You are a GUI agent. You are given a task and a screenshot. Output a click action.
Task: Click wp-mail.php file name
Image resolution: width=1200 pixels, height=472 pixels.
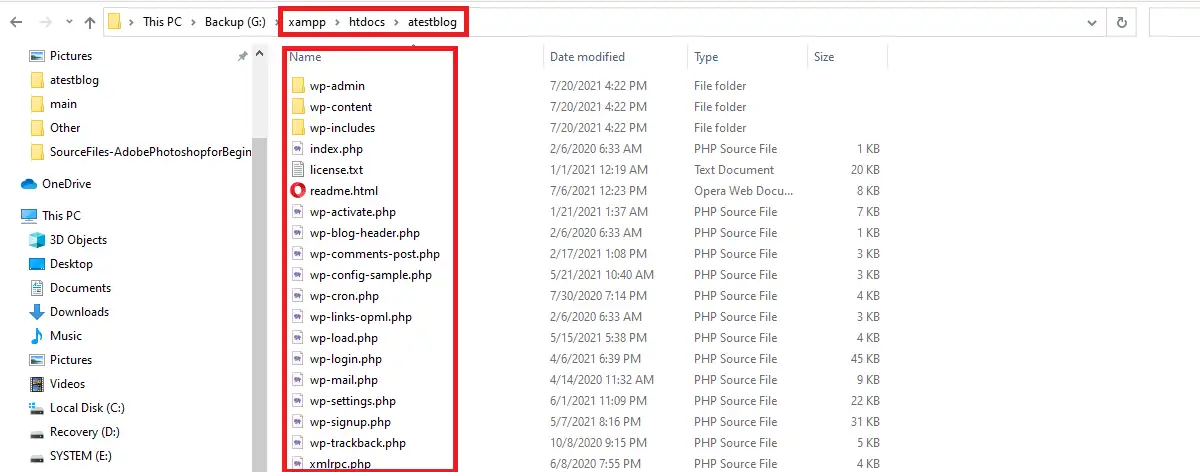coord(344,380)
